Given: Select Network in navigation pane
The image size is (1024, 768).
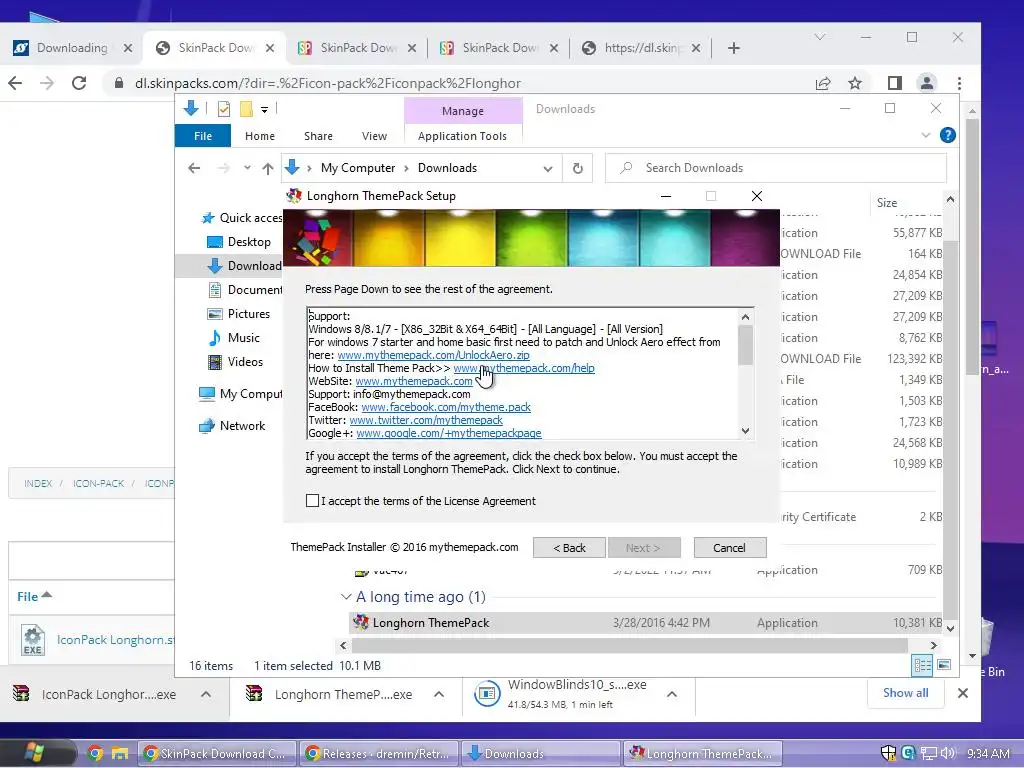Looking at the screenshot, I should tap(232, 426).
